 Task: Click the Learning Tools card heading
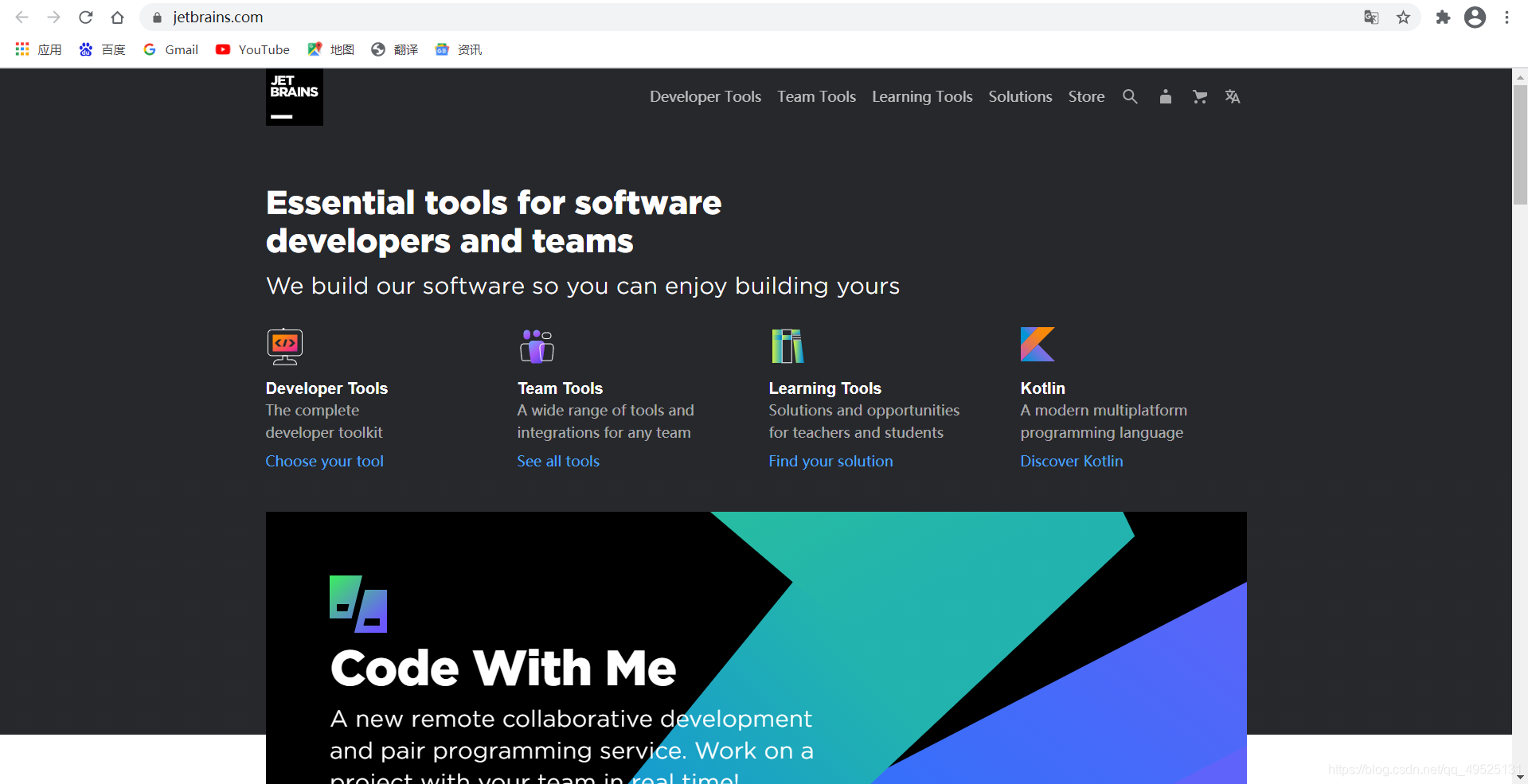825,388
